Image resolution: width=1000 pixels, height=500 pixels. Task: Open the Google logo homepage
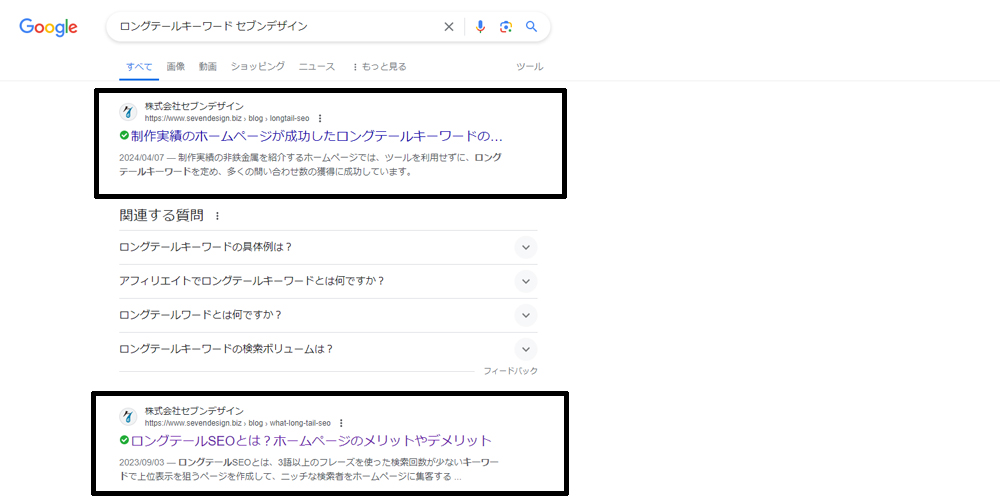tap(48, 27)
